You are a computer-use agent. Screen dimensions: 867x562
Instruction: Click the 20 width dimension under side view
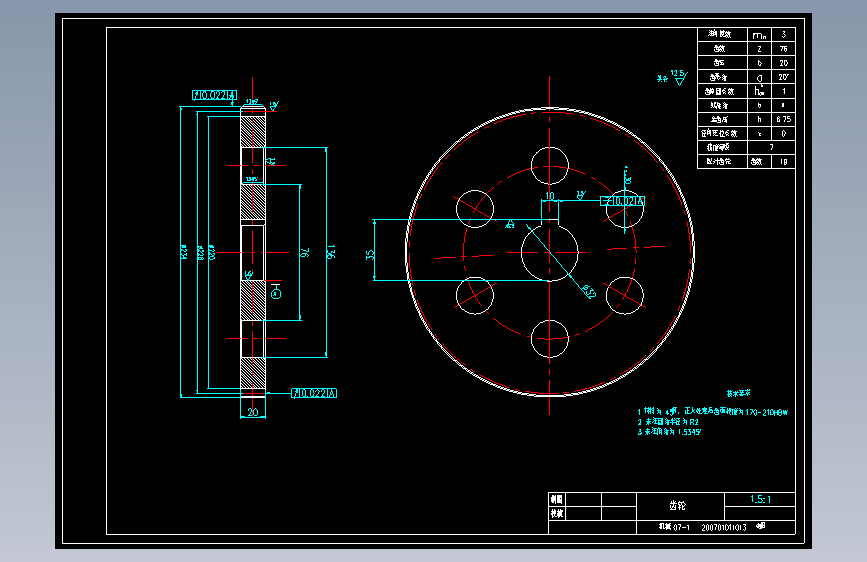pyautogui.click(x=253, y=412)
